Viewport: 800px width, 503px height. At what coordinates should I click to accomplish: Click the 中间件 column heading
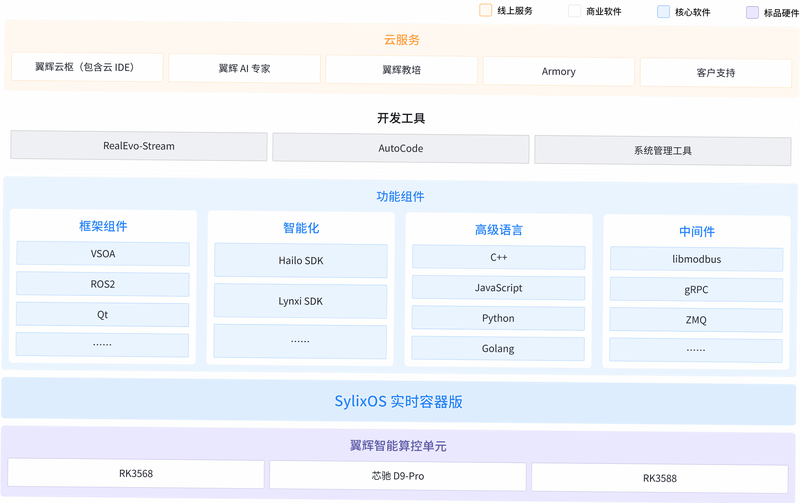[x=697, y=232]
